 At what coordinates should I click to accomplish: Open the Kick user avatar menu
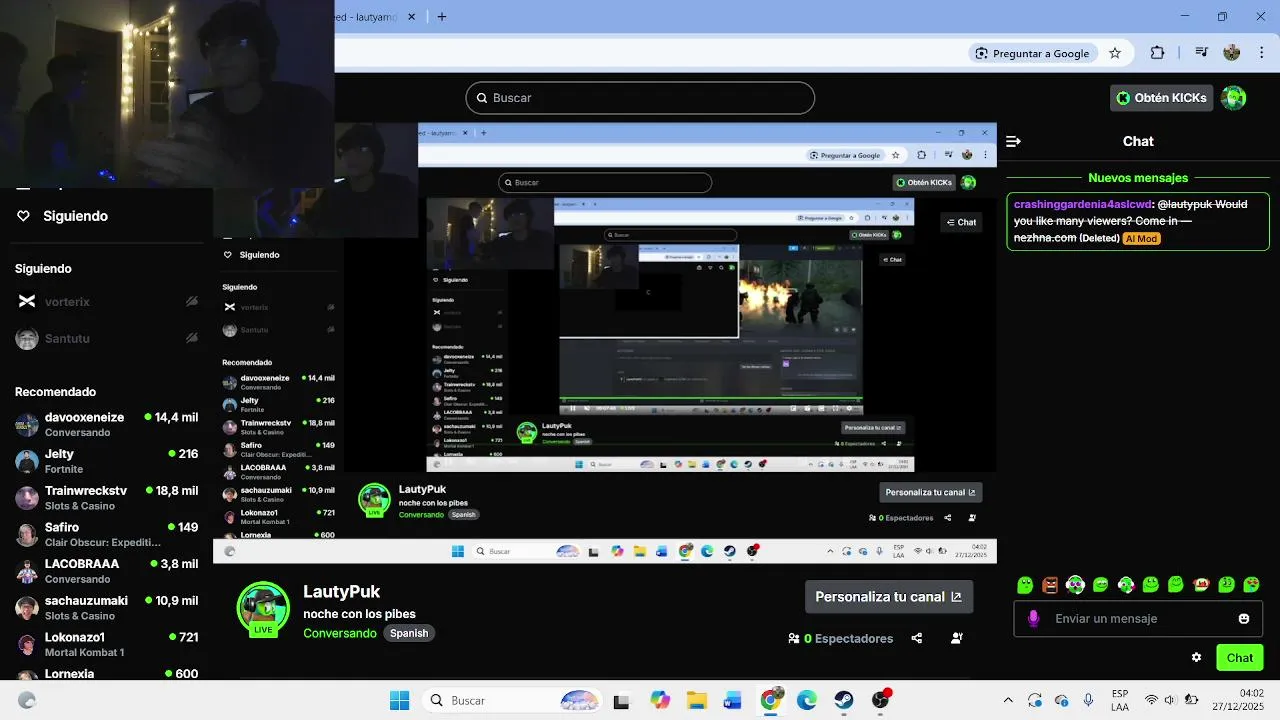coord(1234,98)
